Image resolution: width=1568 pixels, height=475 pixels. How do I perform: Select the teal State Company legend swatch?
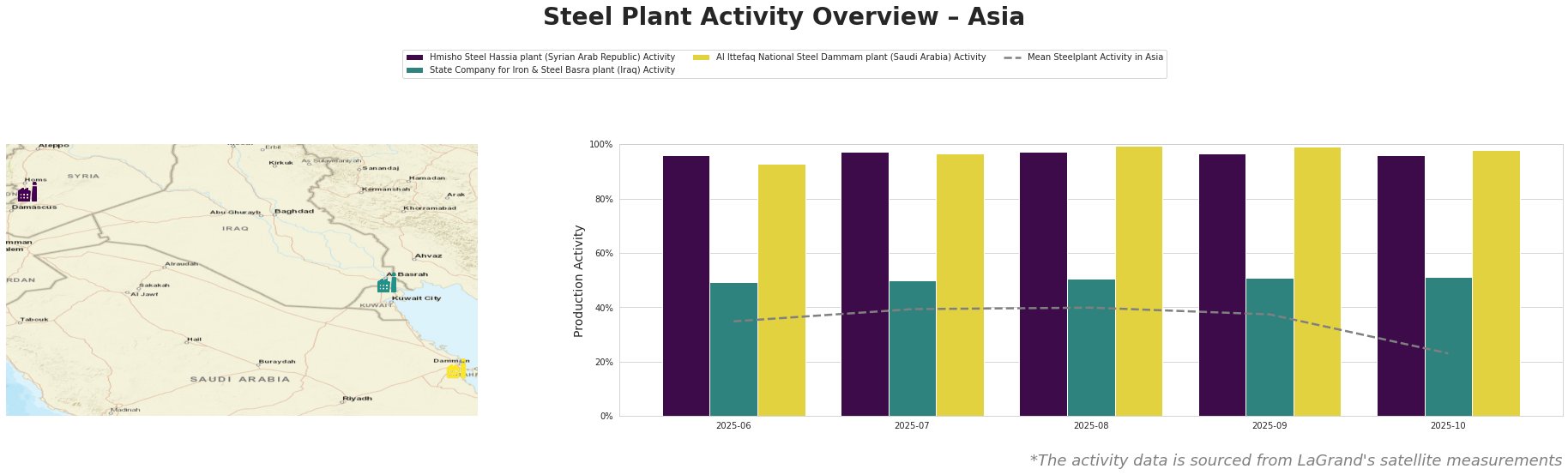415,70
